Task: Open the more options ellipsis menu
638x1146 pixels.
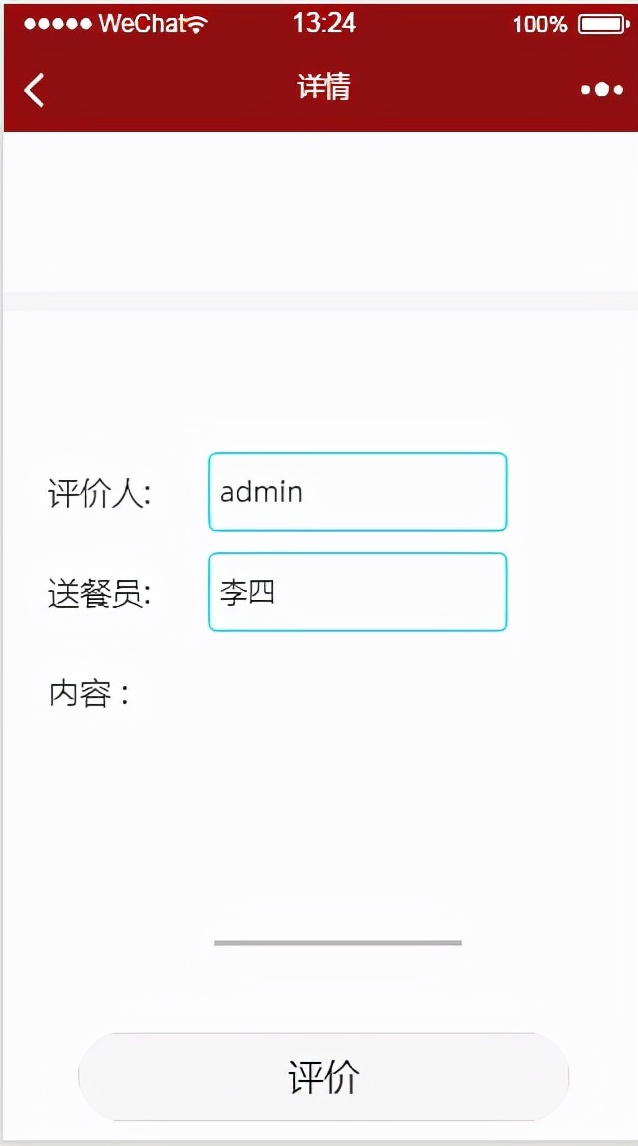Action: [x=601, y=89]
